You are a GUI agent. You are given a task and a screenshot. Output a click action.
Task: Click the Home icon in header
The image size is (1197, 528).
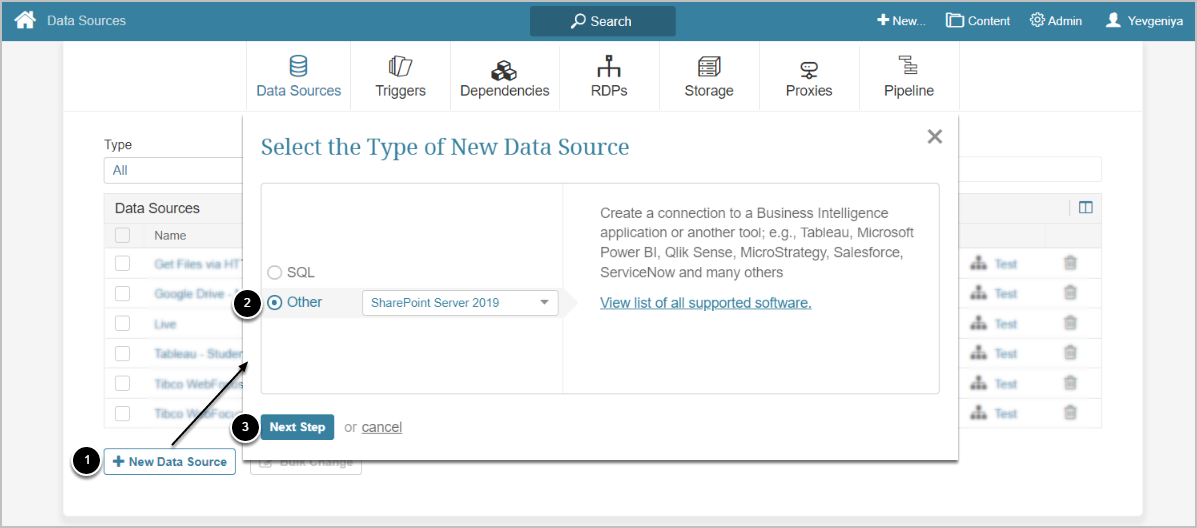(24, 20)
